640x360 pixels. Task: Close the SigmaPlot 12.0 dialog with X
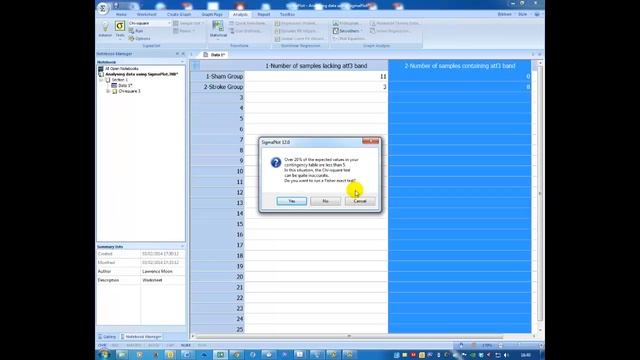click(371, 142)
